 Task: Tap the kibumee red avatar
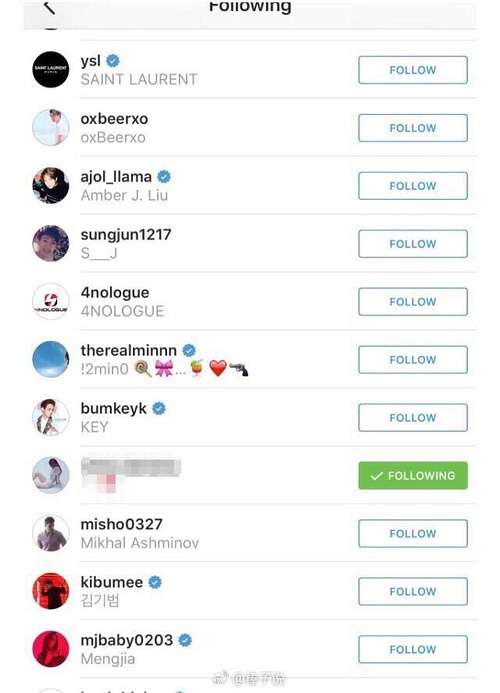(51, 590)
